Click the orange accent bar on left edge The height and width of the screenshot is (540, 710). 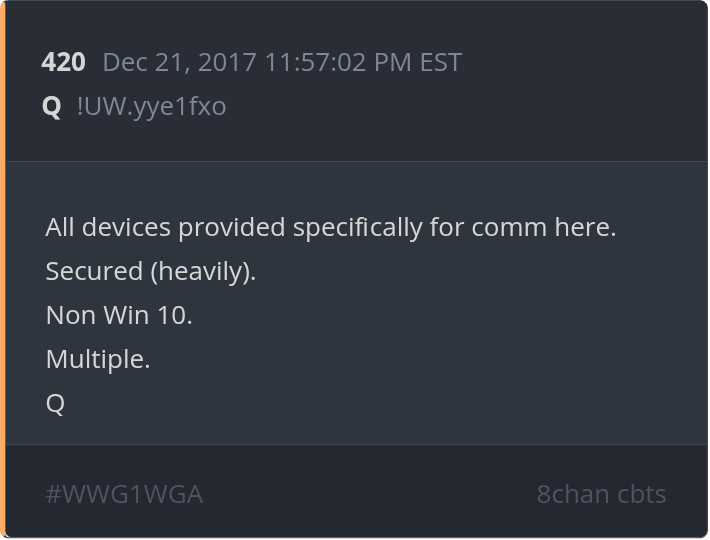(x=3, y=270)
